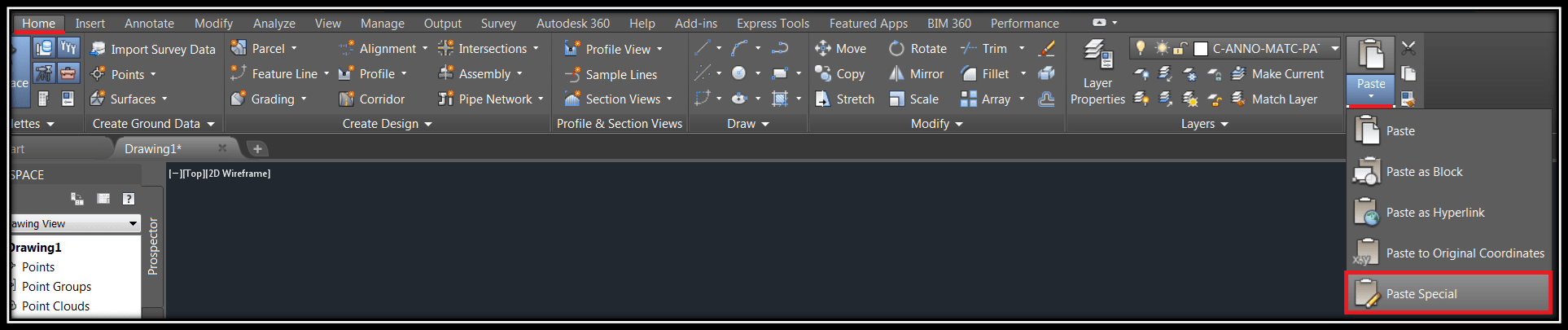Viewport: 1568px width, 330px height.
Task: Click the Array tool
Action: pos(985,99)
